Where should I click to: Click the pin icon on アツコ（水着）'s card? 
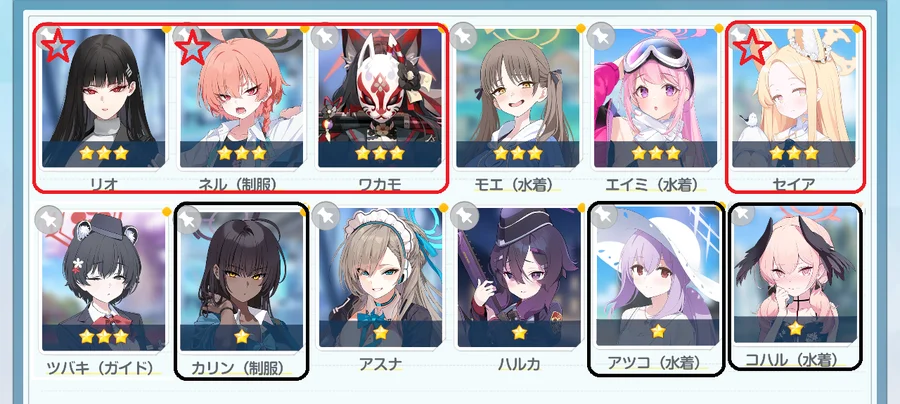603,215
